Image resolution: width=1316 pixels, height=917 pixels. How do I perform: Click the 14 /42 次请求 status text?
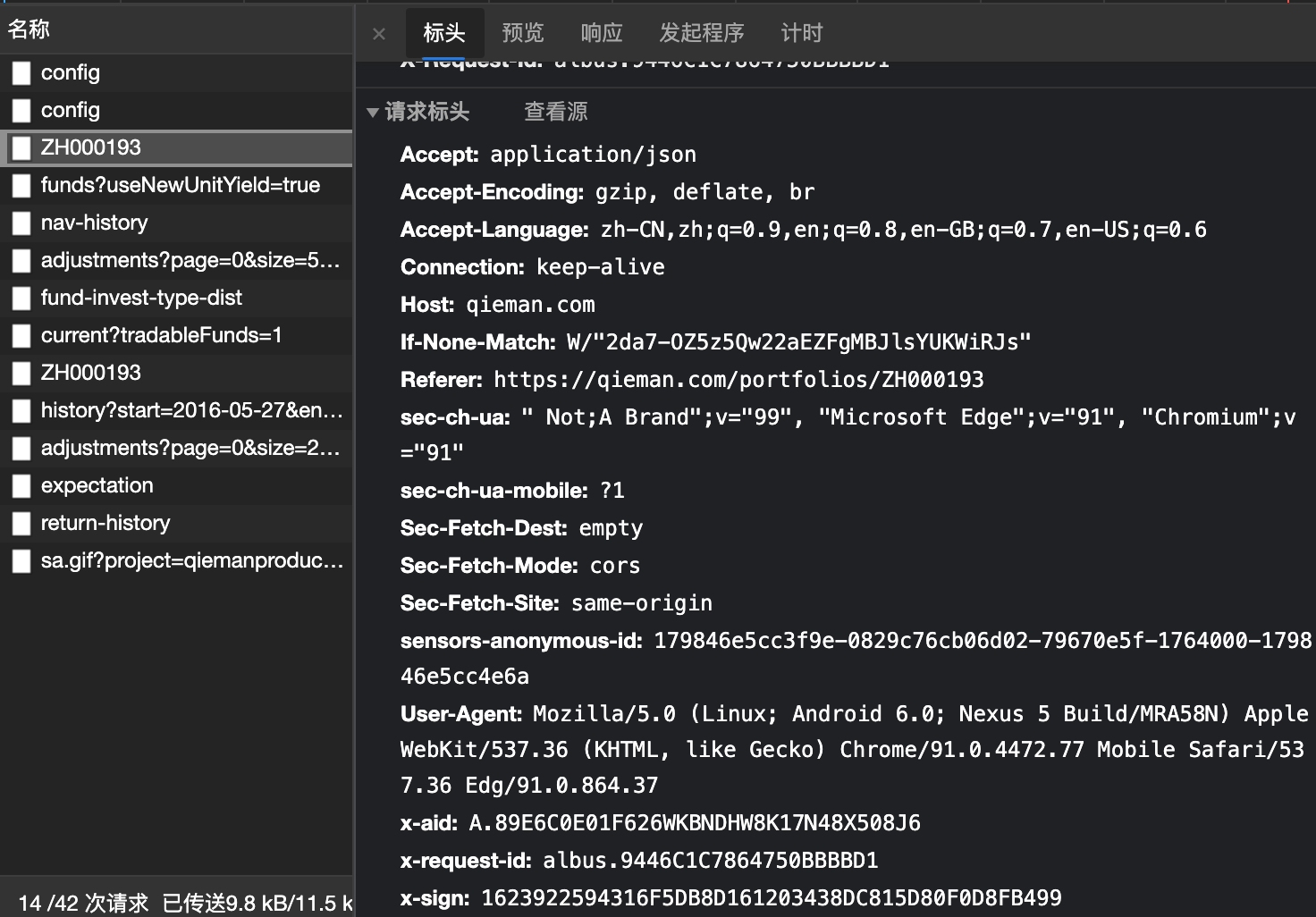tap(83, 903)
